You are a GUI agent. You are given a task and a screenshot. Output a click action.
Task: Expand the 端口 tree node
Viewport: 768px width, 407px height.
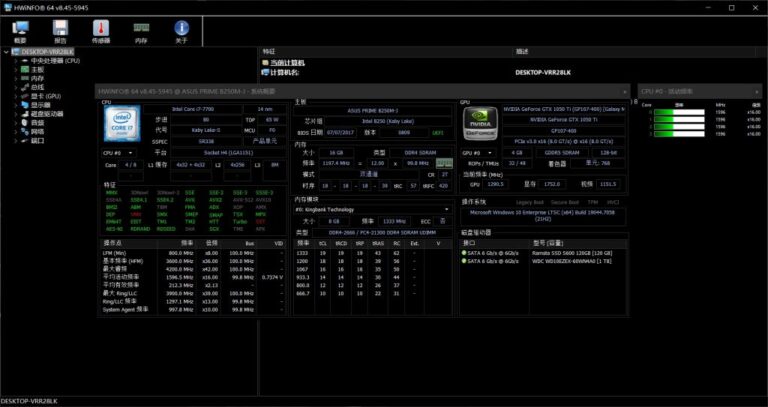16,140
